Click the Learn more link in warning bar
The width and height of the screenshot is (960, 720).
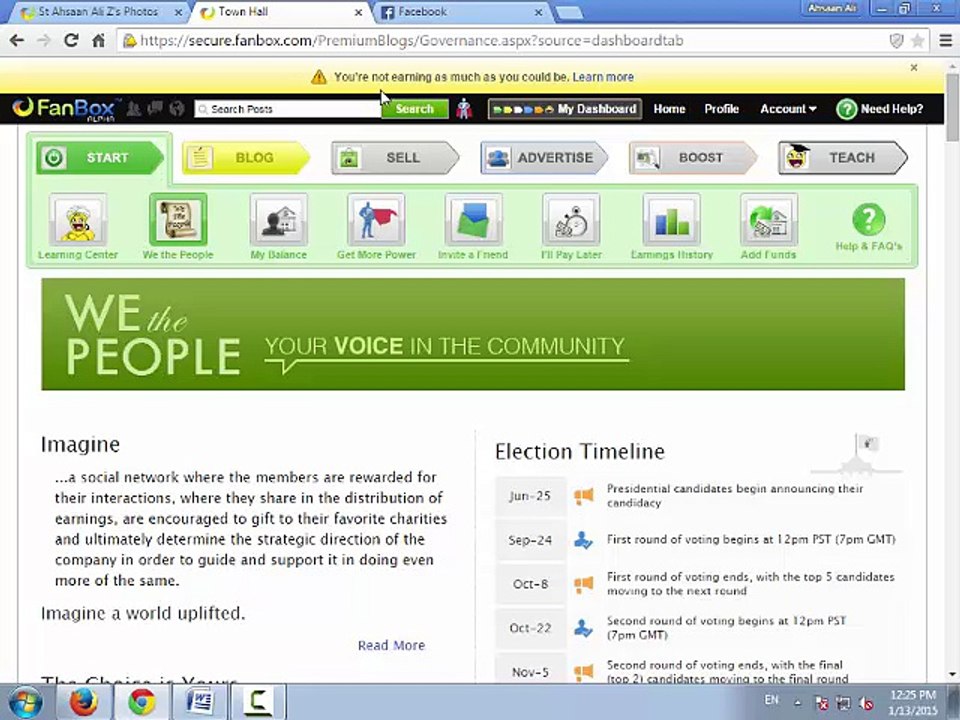603,77
